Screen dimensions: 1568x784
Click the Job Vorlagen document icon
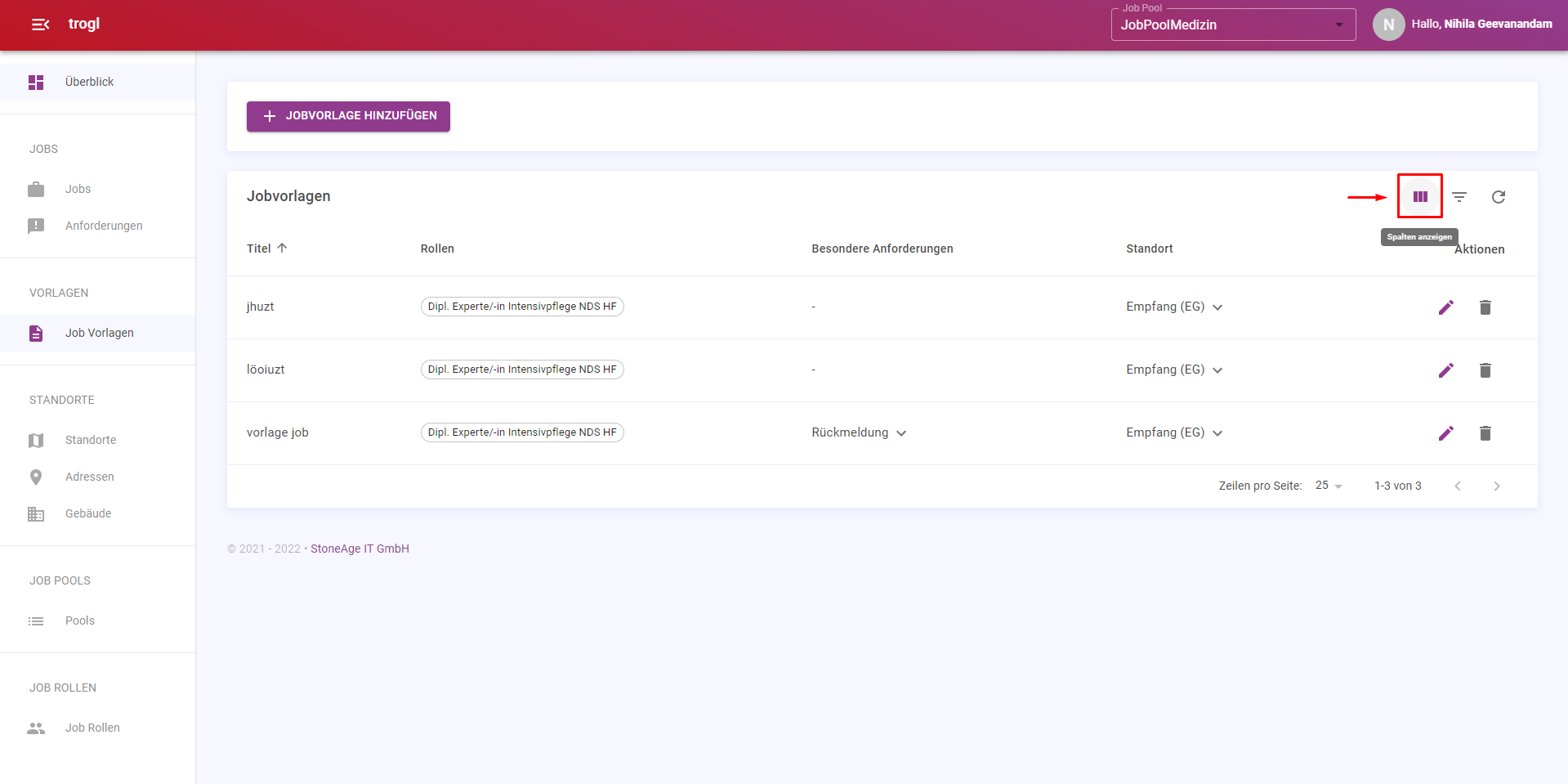[36, 334]
